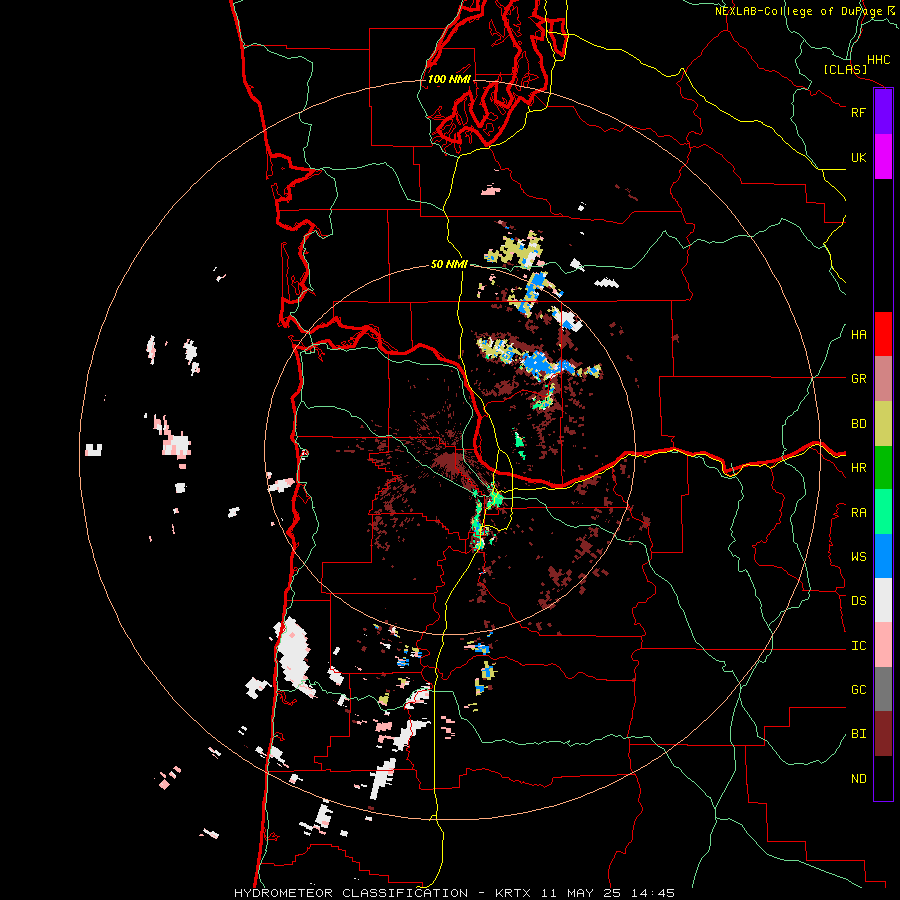Click the GR legend label

coord(858,379)
